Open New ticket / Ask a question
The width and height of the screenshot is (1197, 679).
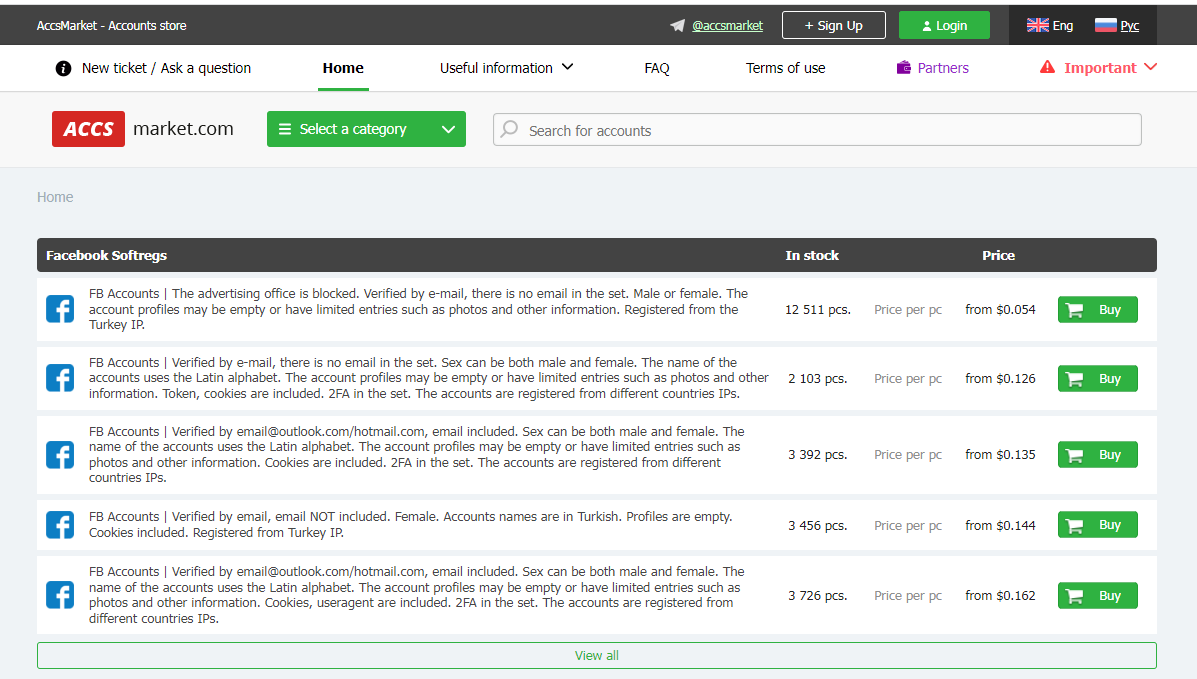click(166, 68)
